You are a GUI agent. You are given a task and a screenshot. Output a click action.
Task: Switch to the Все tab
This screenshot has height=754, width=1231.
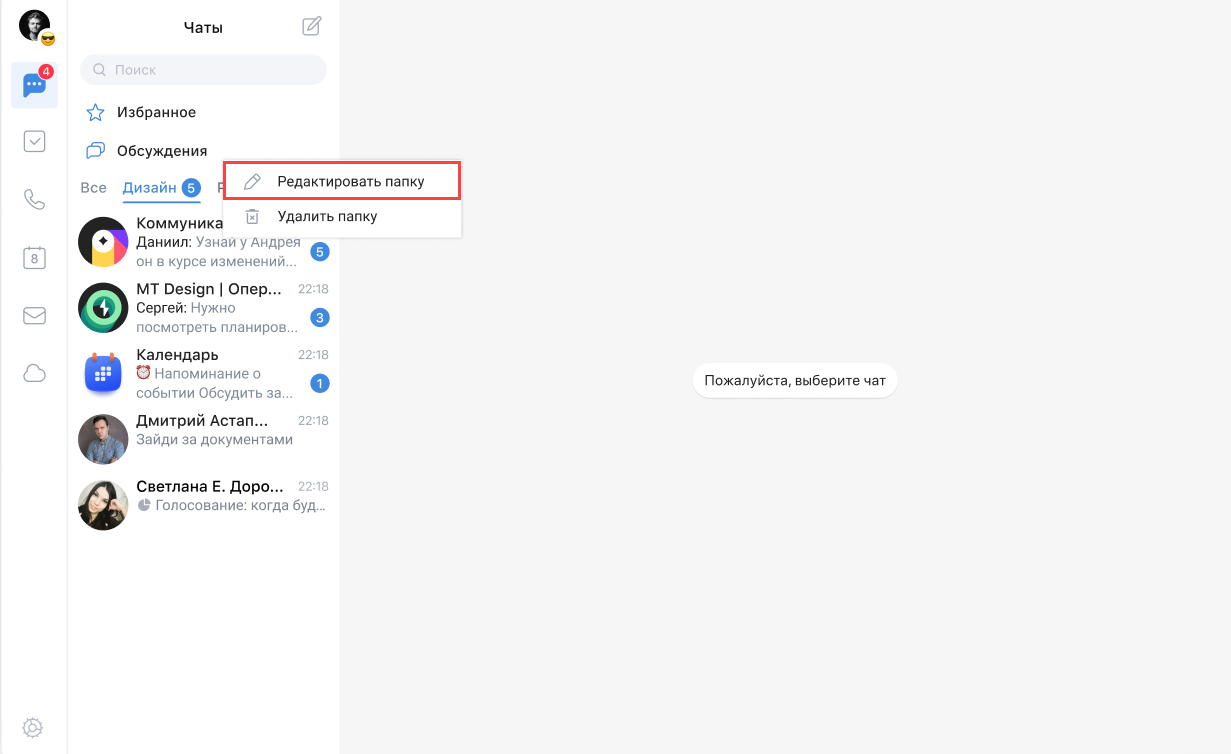(93, 188)
